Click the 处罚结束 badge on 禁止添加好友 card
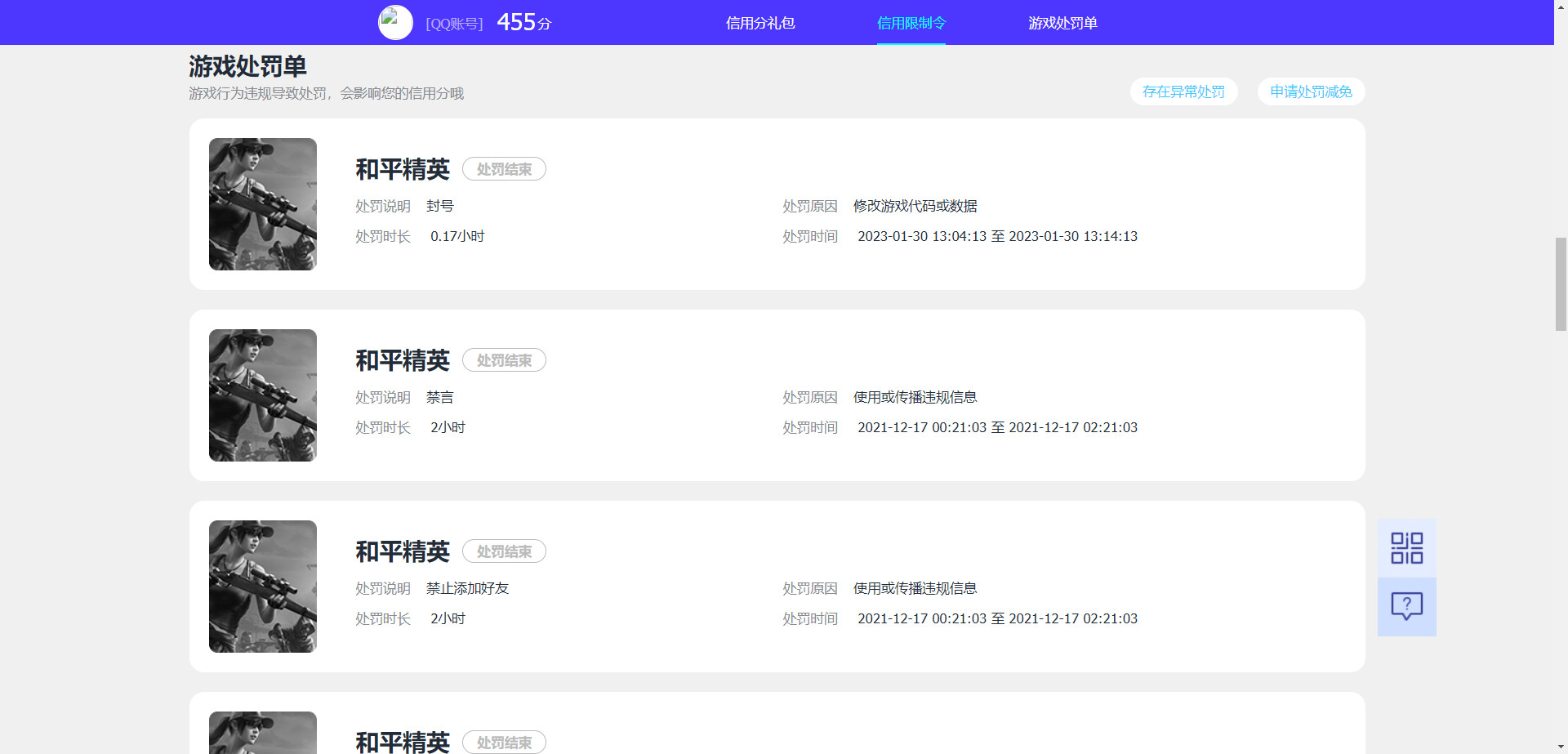 [504, 551]
